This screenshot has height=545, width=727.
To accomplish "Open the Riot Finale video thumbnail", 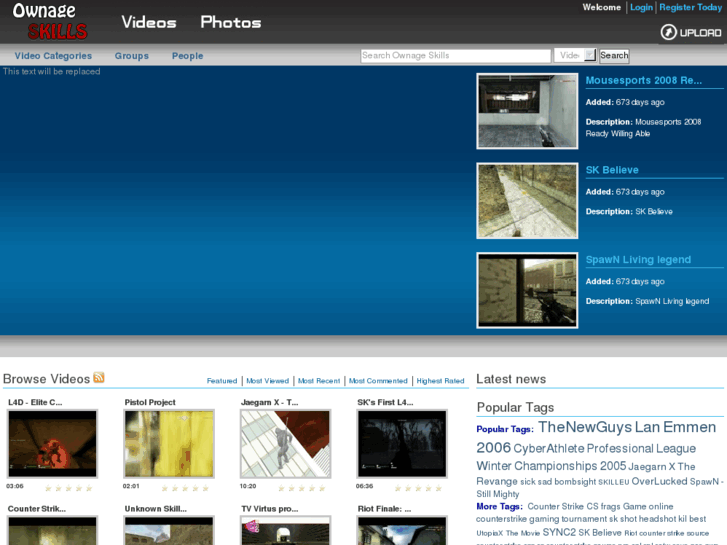I will (402, 531).
